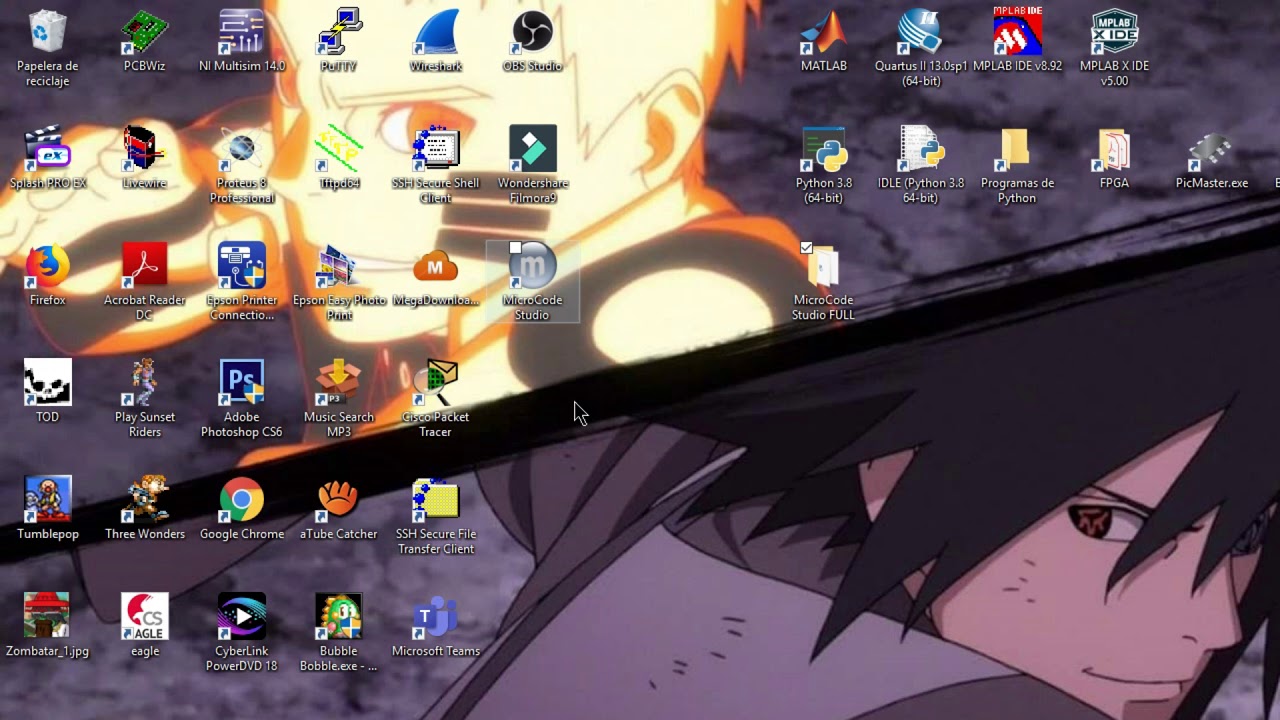The image size is (1280, 720).
Task: Select the MicroCode Studio shortcut icon
Action: 532,266
